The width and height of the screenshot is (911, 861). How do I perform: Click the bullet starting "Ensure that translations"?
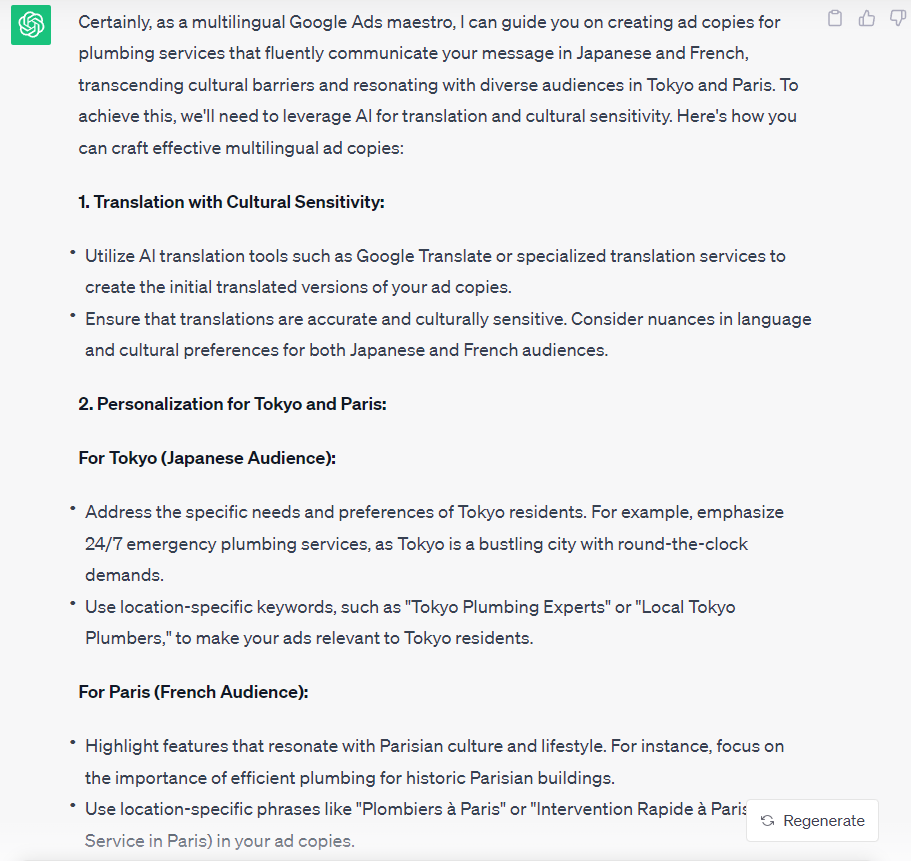[448, 335]
